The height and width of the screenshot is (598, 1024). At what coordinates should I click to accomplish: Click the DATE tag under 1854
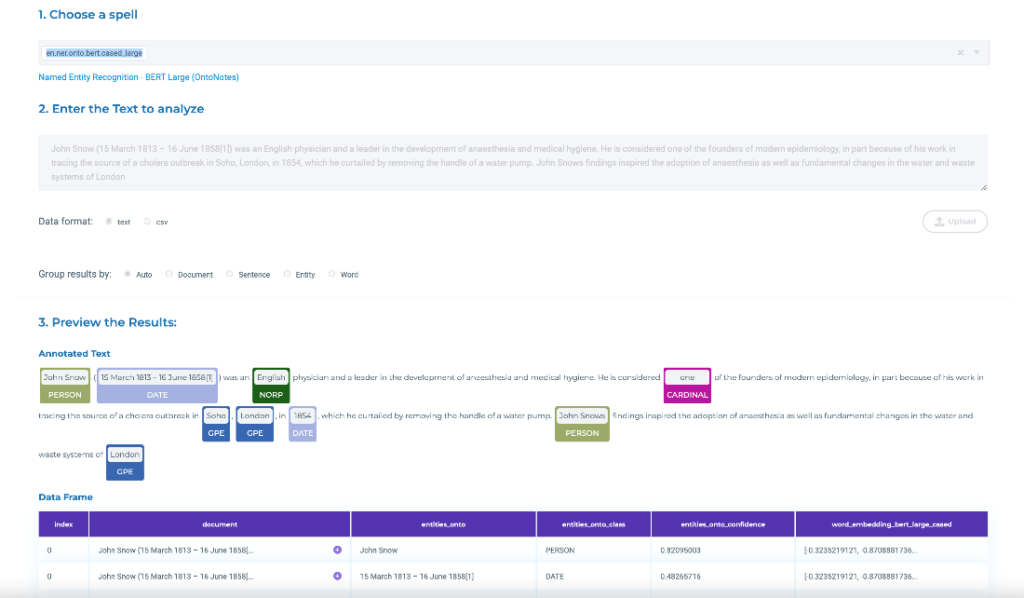303,431
